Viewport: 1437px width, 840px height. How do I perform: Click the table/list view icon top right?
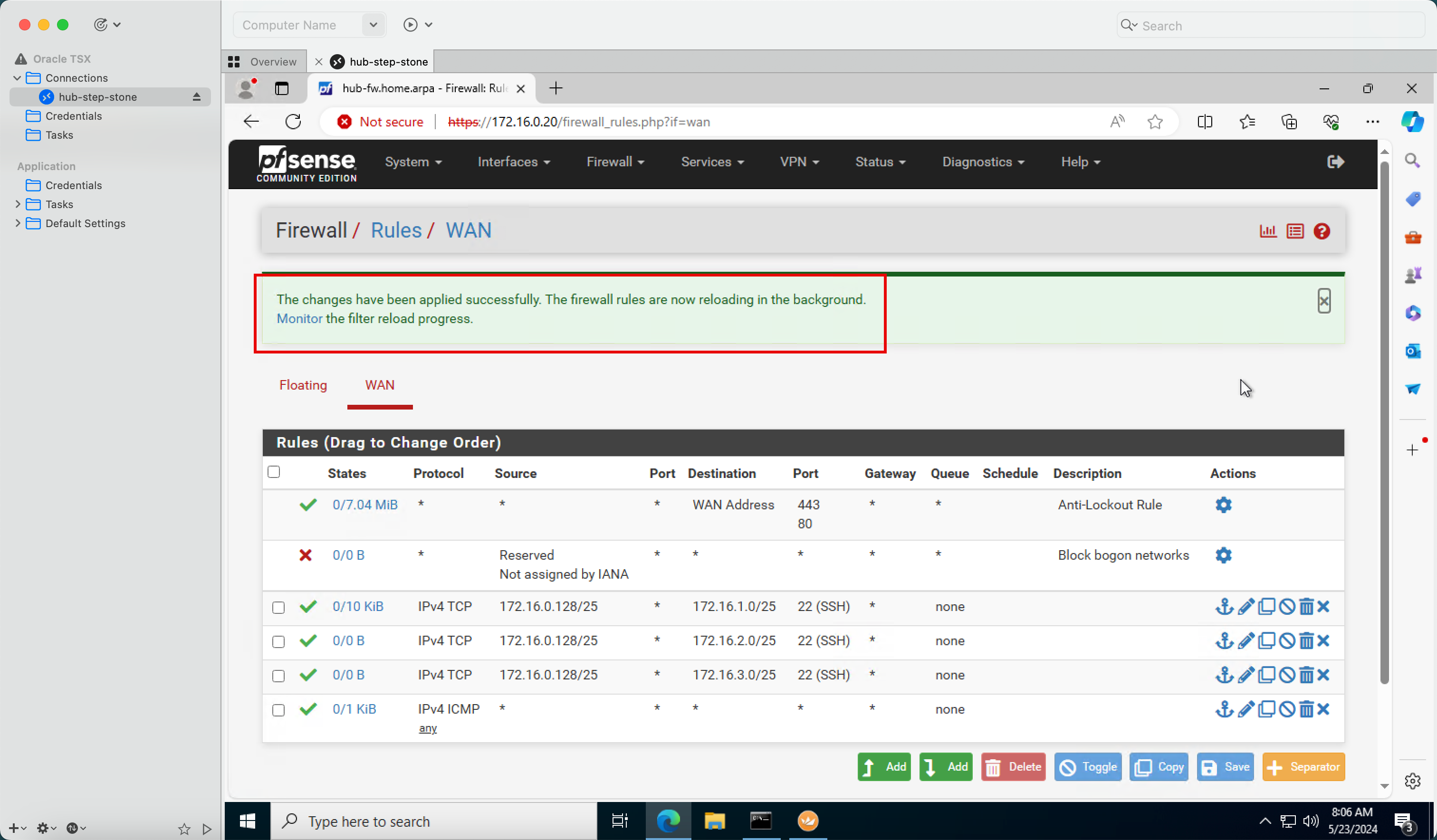coord(1296,231)
